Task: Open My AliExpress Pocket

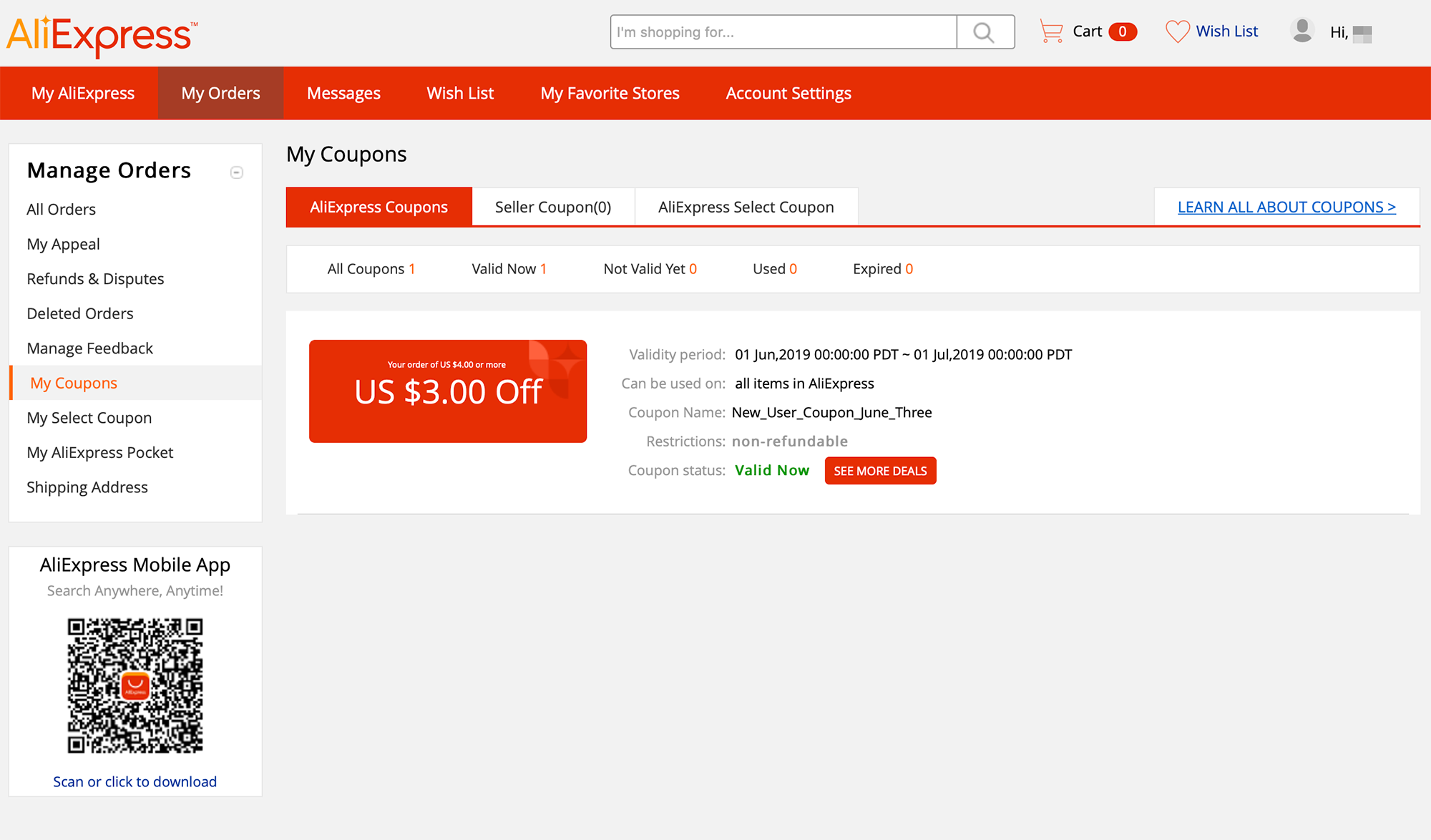Action: [100, 453]
